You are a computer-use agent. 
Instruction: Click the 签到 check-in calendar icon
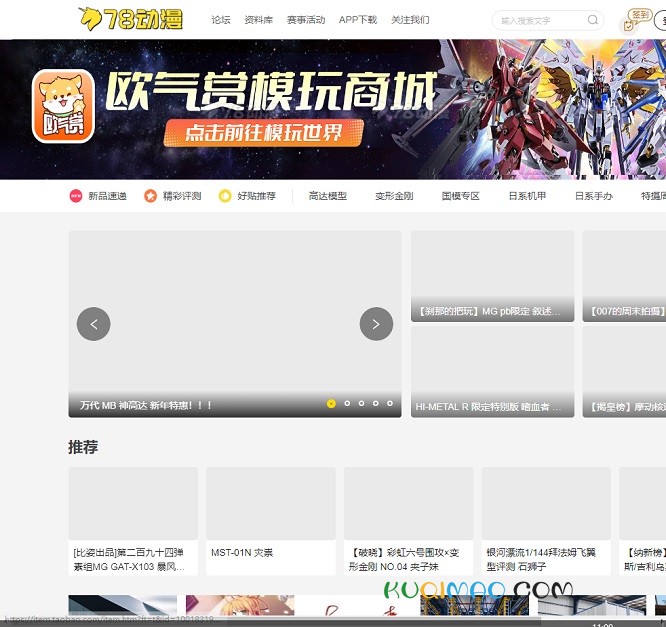coord(628,25)
